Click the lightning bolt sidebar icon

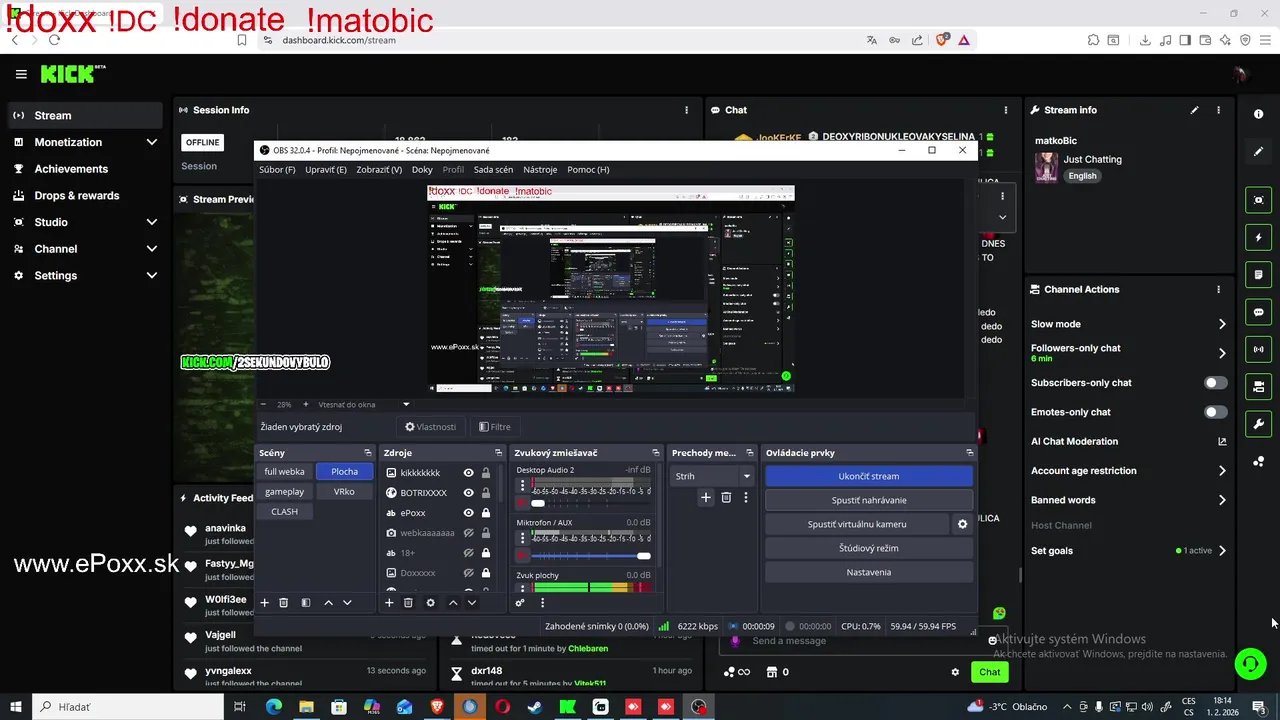pyautogui.click(x=1259, y=238)
